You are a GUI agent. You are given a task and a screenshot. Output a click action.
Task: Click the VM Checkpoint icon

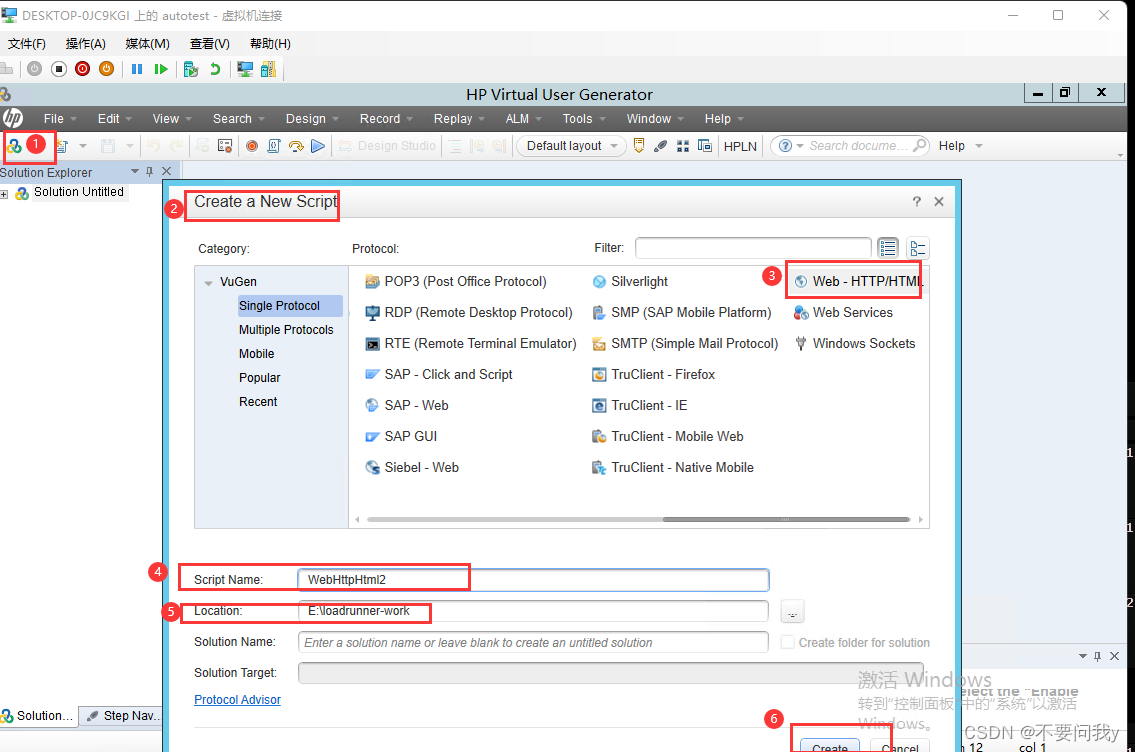pyautogui.click(x=190, y=69)
